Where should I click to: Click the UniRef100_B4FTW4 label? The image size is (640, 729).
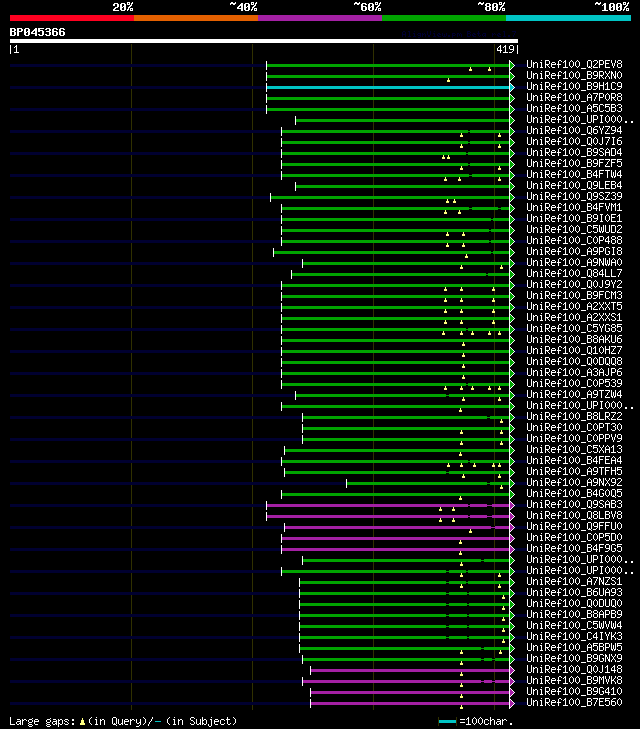574,174
